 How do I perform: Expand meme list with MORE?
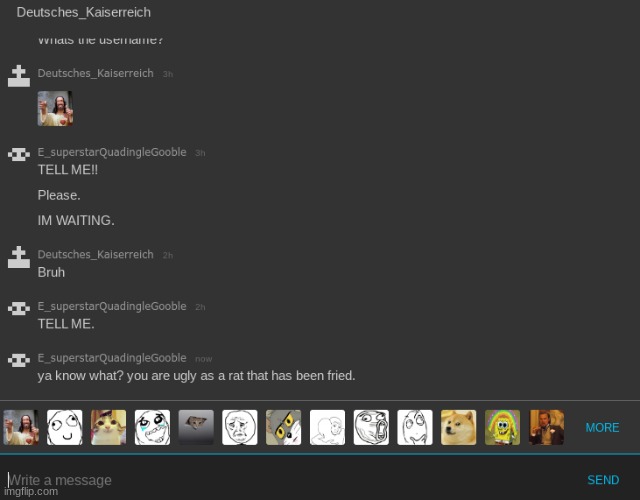point(602,427)
